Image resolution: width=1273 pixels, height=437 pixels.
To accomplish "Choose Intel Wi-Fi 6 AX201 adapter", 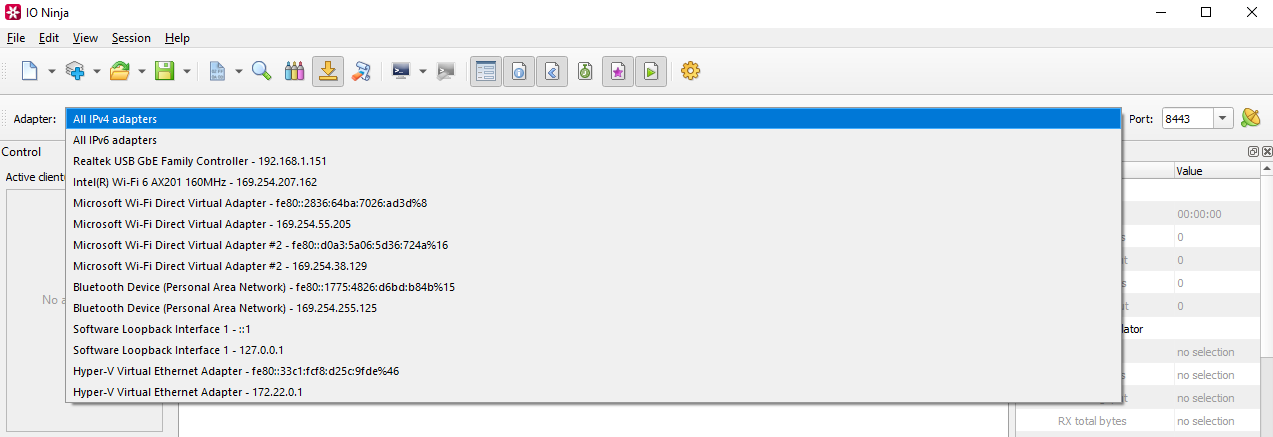I will pos(593,182).
